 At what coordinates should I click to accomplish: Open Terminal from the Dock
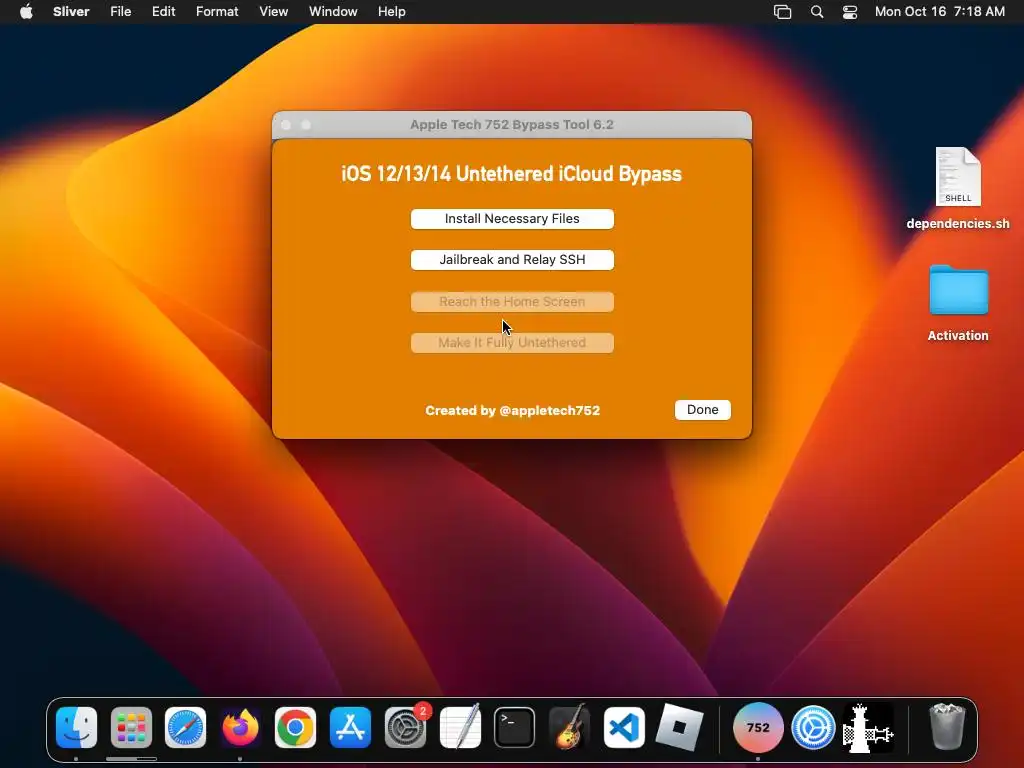[515, 728]
